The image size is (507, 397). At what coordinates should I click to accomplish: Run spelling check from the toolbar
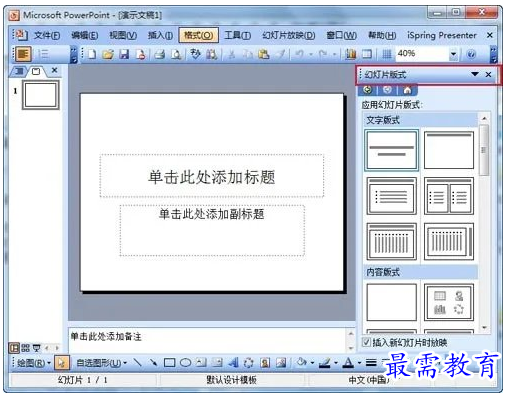[x=195, y=54]
